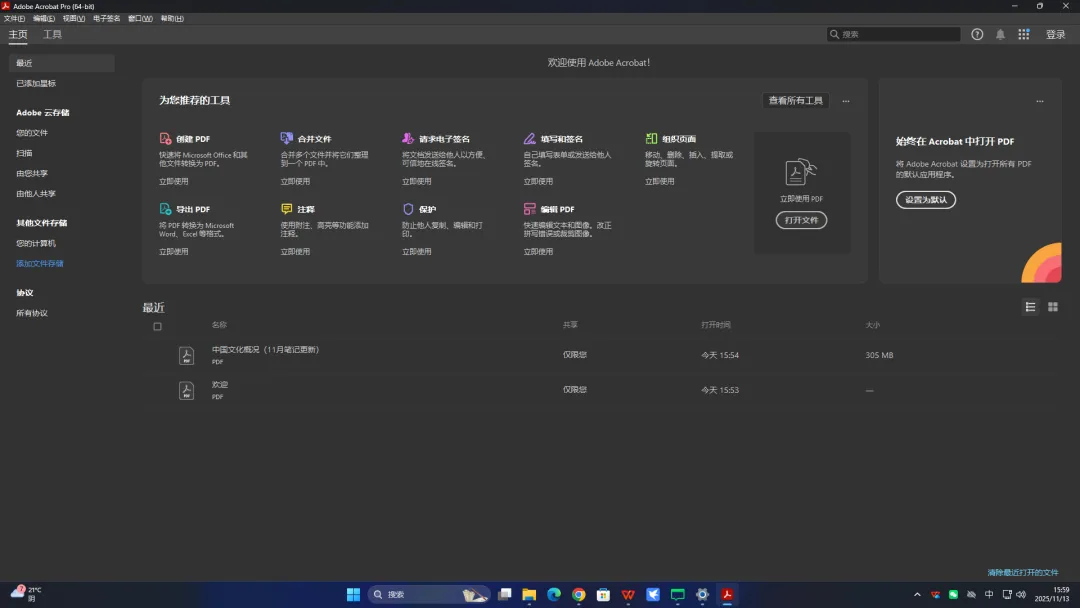Click 立即使用 under 编辑 PDF
Viewport: 1080px width, 608px height.
coord(538,251)
